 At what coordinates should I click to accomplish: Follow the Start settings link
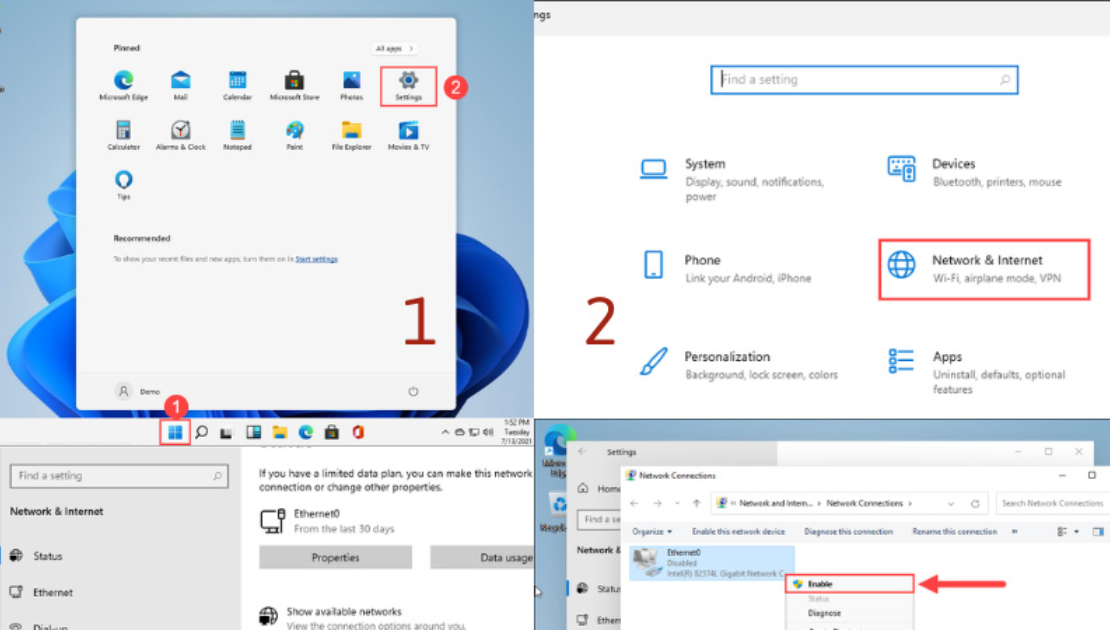click(316, 259)
